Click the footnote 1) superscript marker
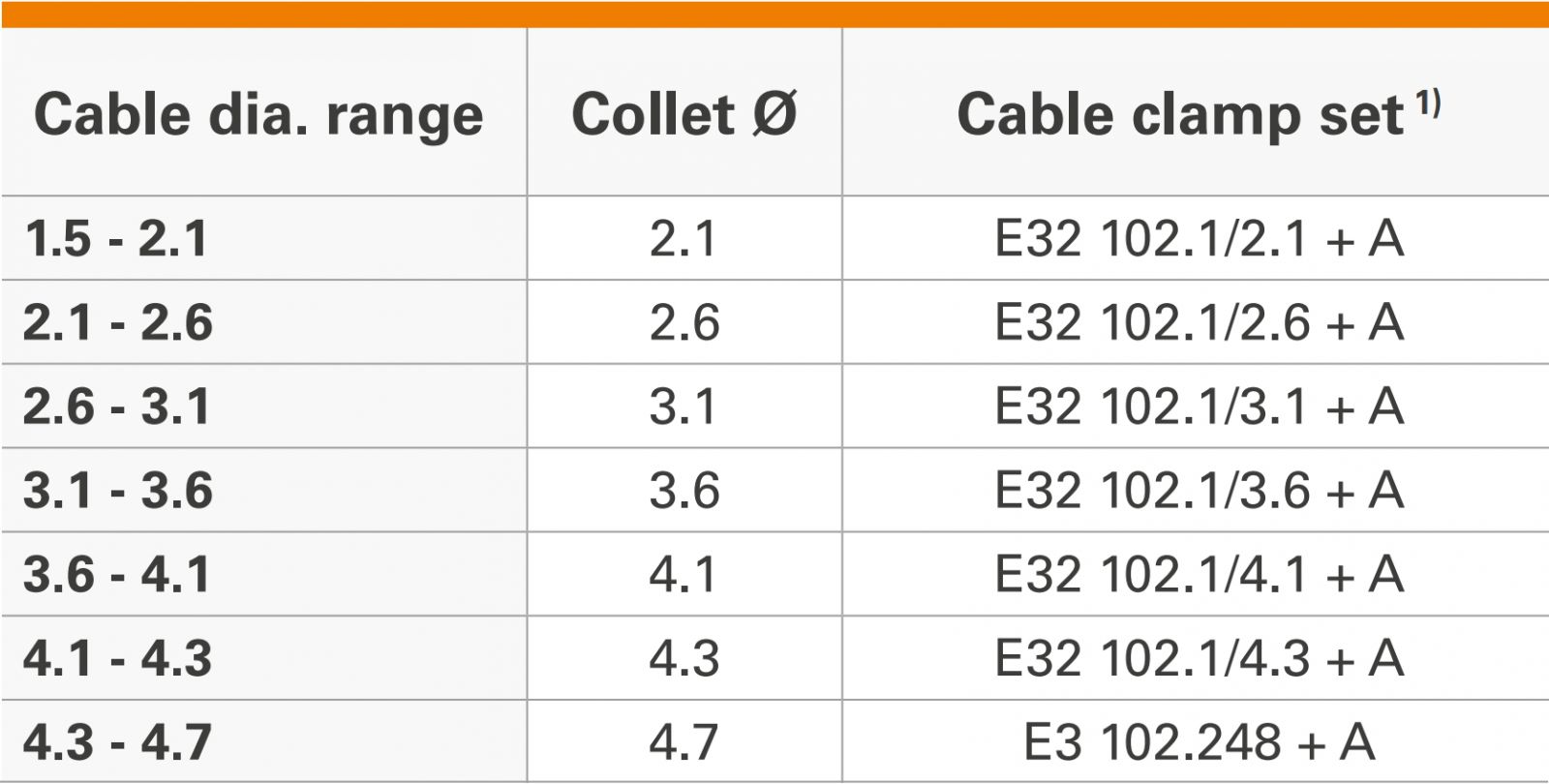The width and height of the screenshot is (1549, 784). 1429,103
